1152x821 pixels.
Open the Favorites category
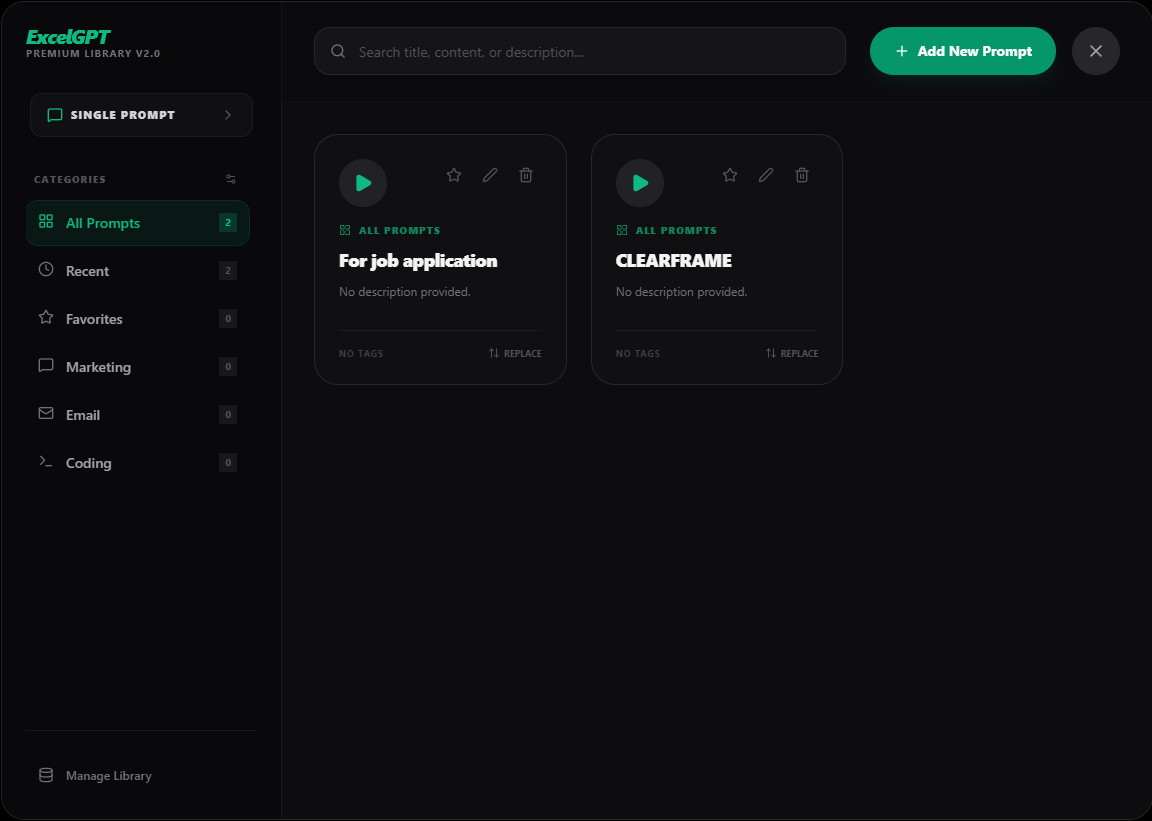[138, 319]
